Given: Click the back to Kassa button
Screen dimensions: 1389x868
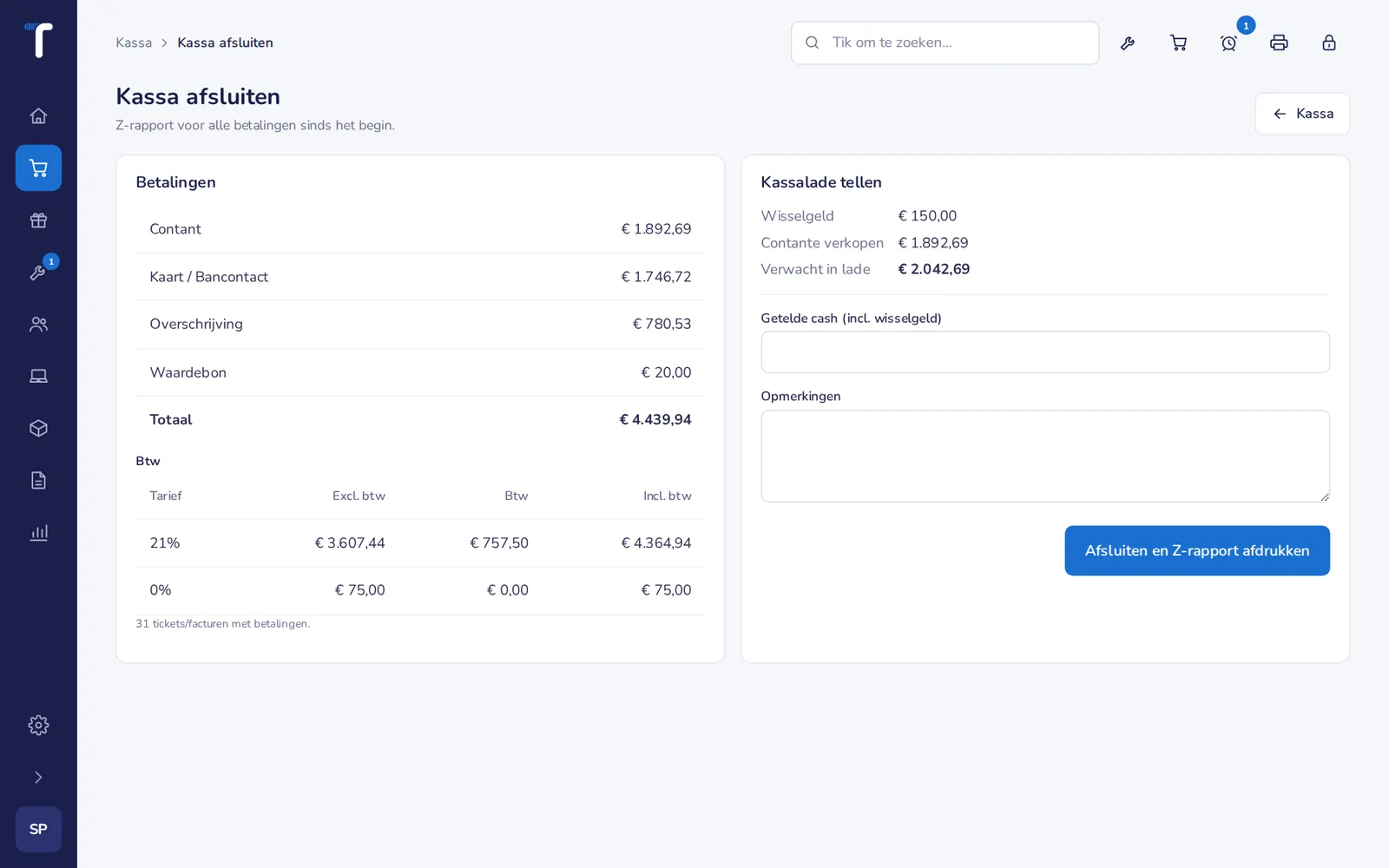Looking at the screenshot, I should [x=1302, y=114].
